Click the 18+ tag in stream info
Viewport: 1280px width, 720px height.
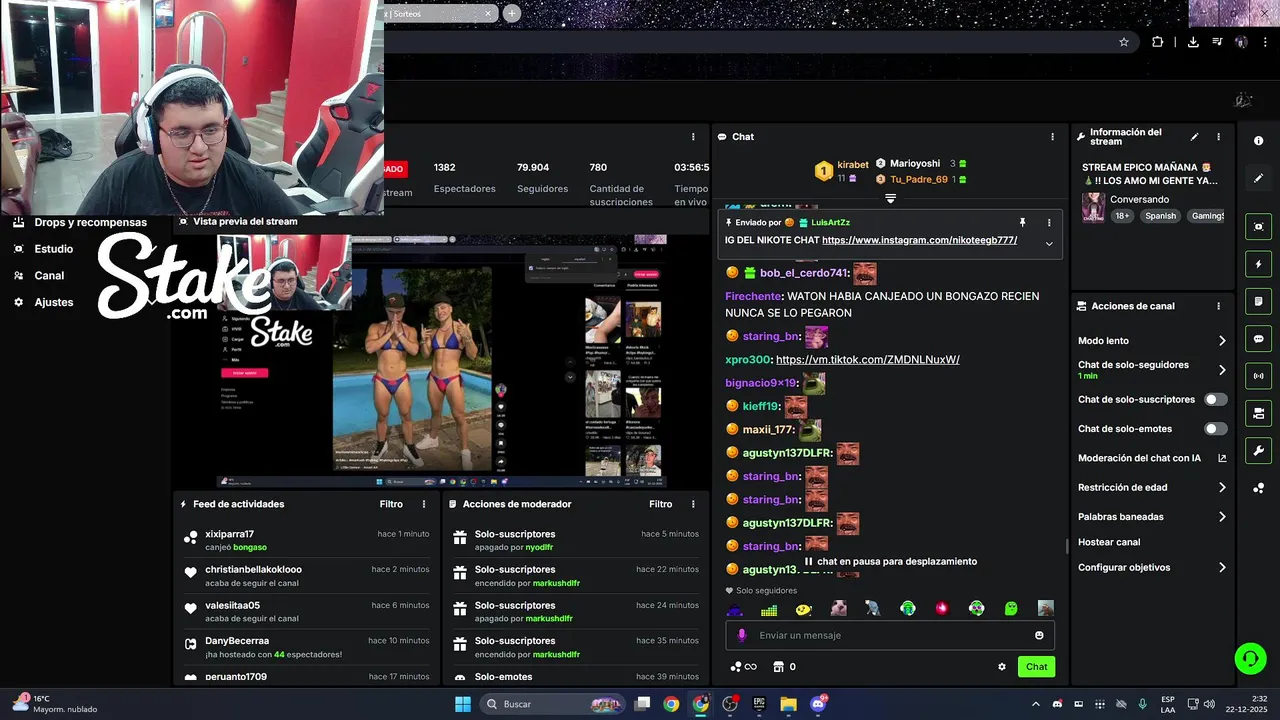click(x=1122, y=216)
